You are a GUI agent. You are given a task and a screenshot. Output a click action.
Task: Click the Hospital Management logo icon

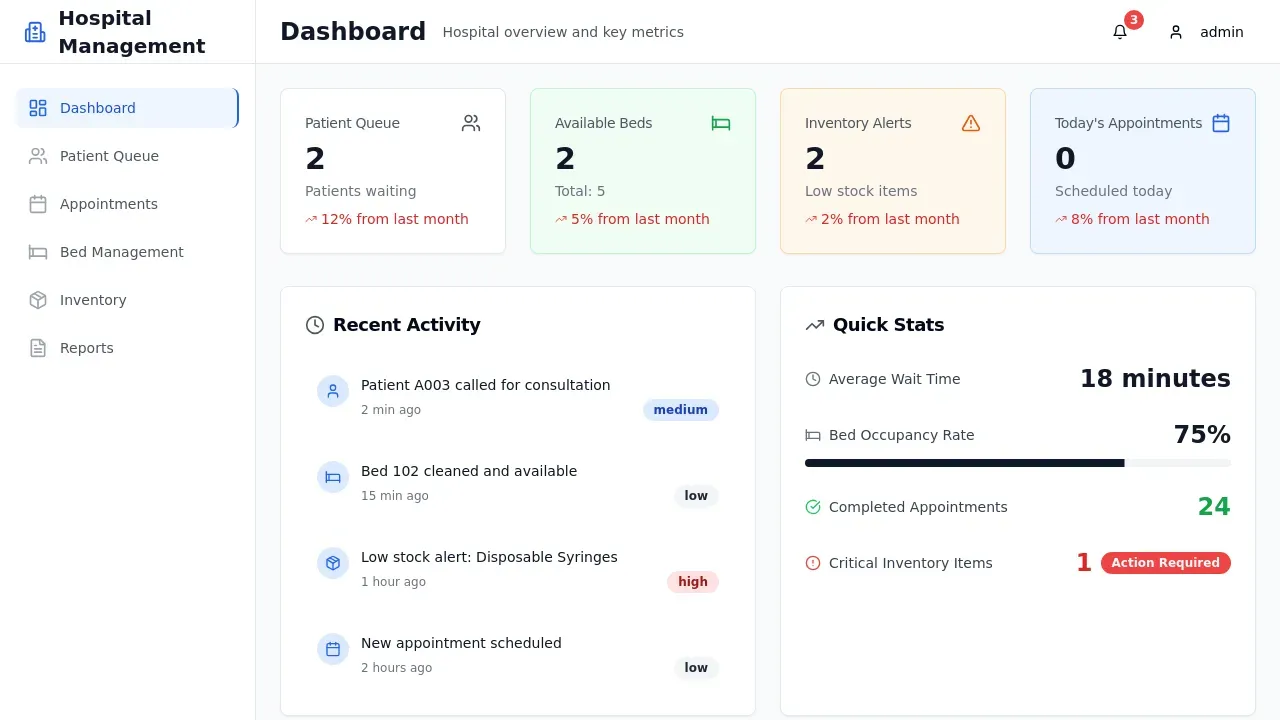35,32
